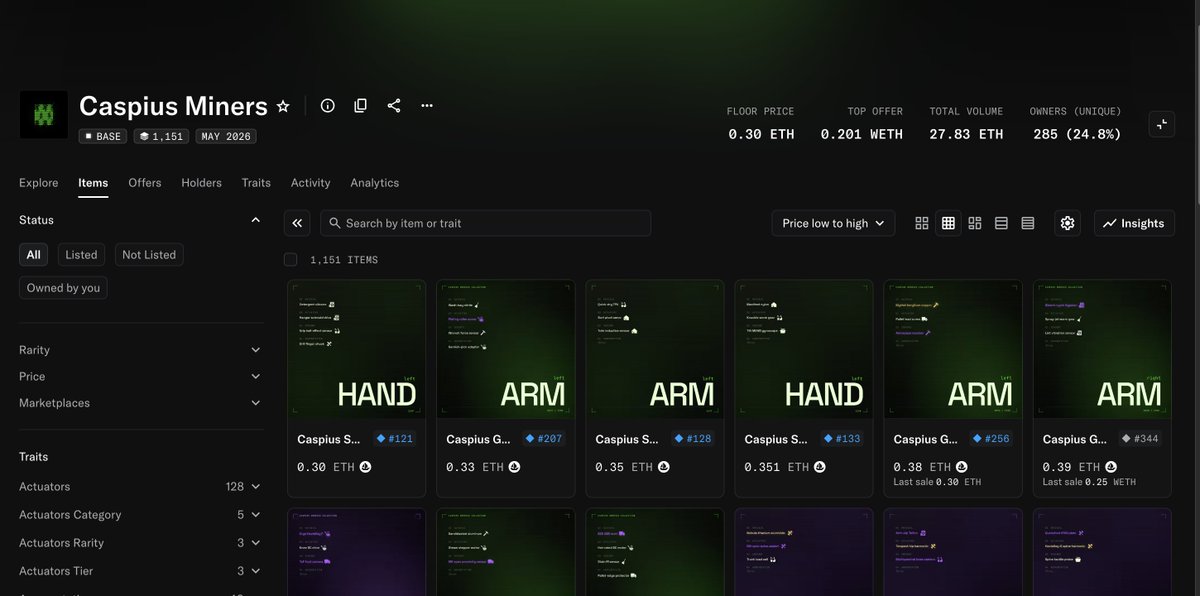This screenshot has height=596, width=1200.
Task: Enable the Owned by you filter
Action: coord(63,288)
